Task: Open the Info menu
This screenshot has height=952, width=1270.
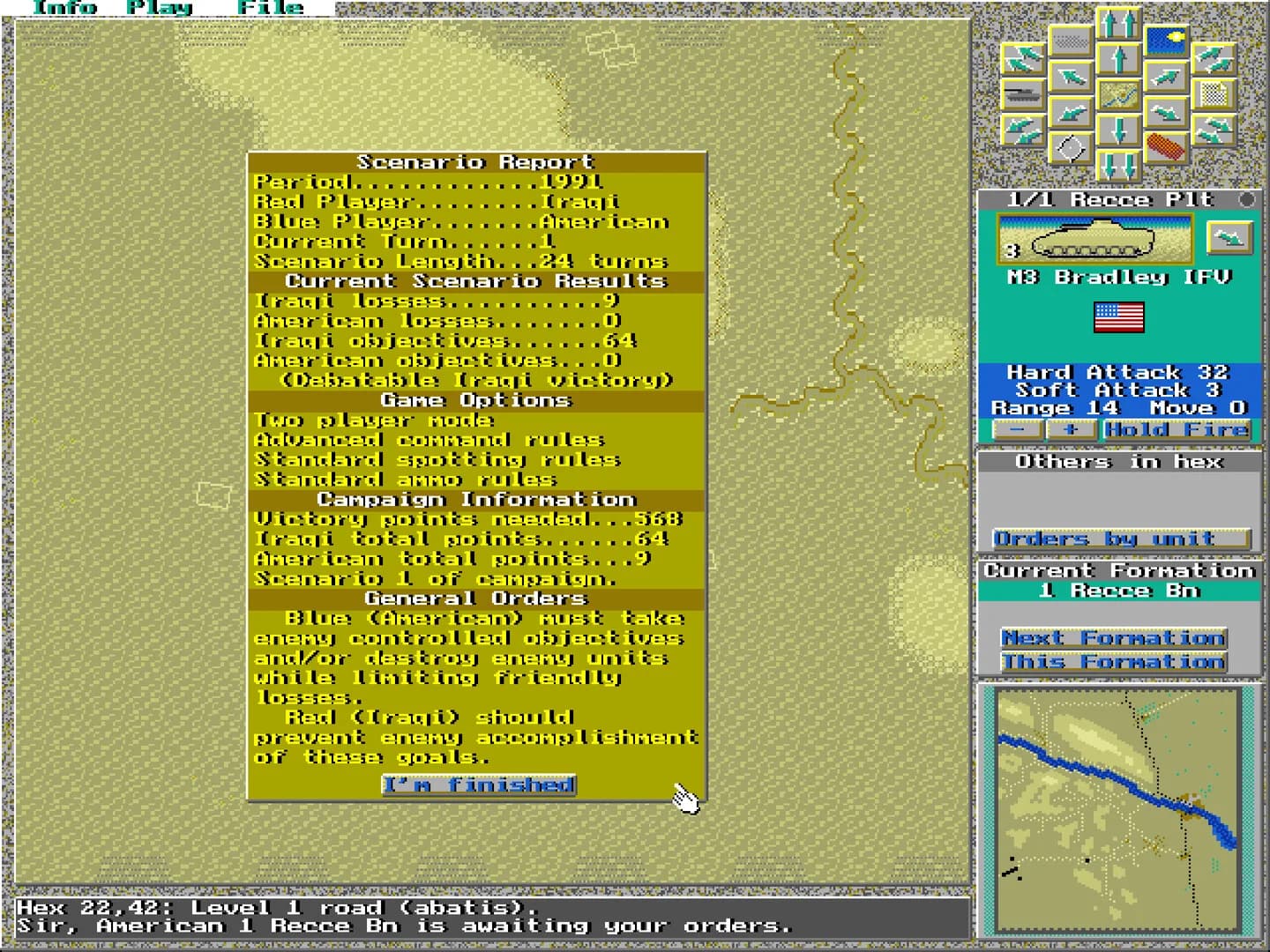Action: point(63,8)
